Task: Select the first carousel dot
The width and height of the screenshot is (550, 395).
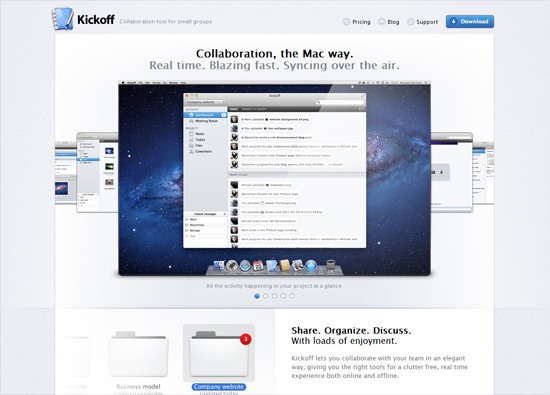Action: (257, 296)
